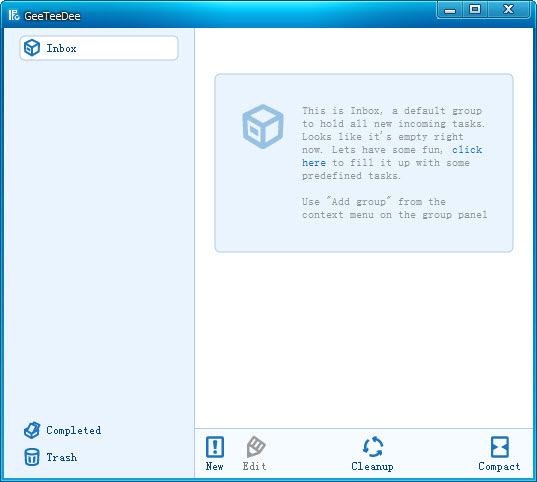Click the large Inbox cube in info box
This screenshot has width=537, height=482.
pos(263,126)
